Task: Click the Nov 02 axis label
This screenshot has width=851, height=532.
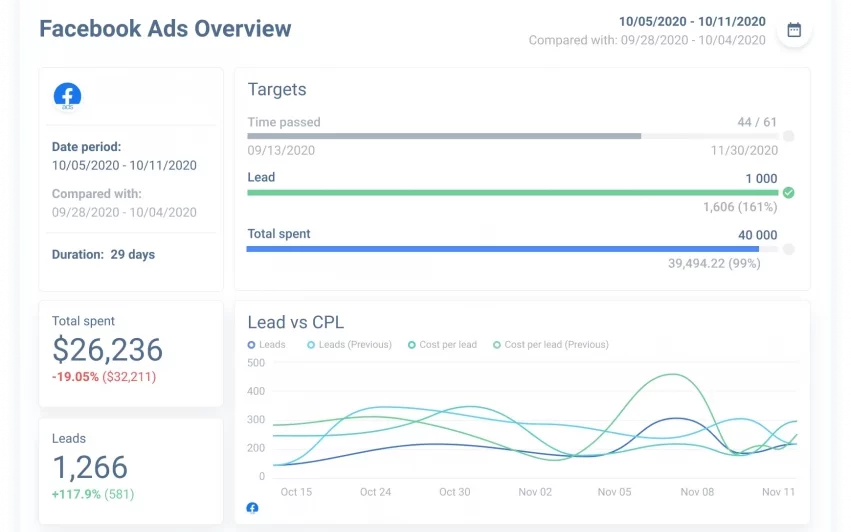Action: (535, 492)
